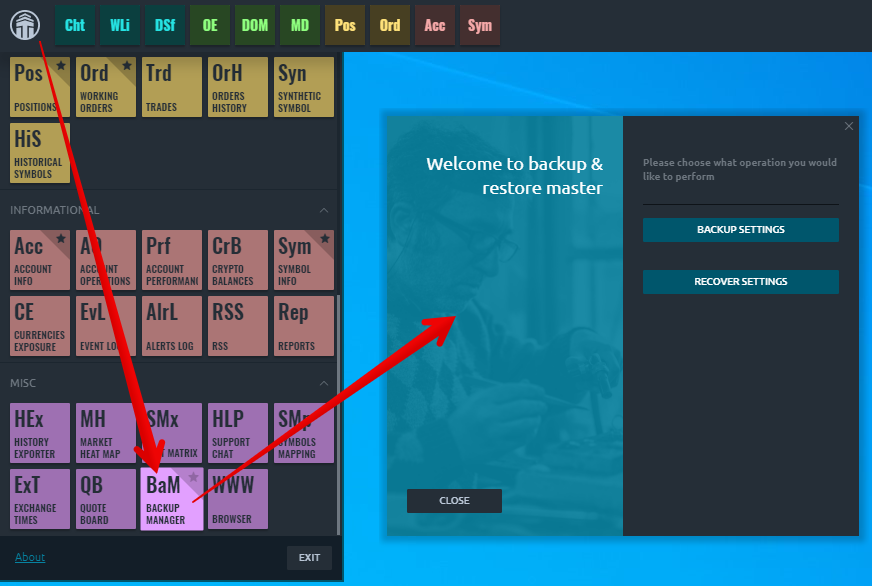
Task: Click the main menu logo button
Action: (25, 25)
